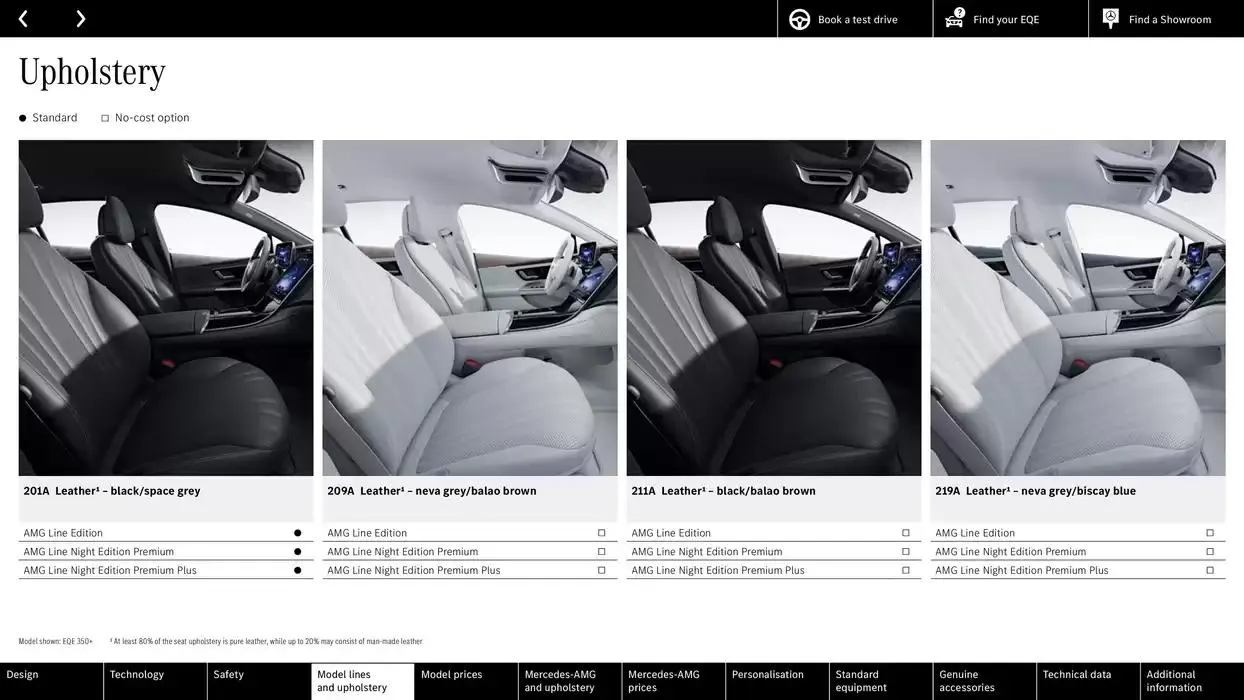This screenshot has width=1244, height=700.
Task: Open the Design tab
Action: point(51,681)
